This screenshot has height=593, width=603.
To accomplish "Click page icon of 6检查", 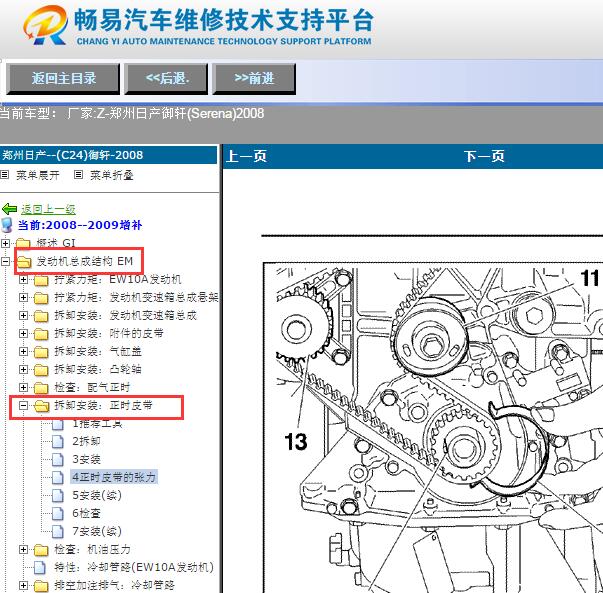I will point(58,513).
